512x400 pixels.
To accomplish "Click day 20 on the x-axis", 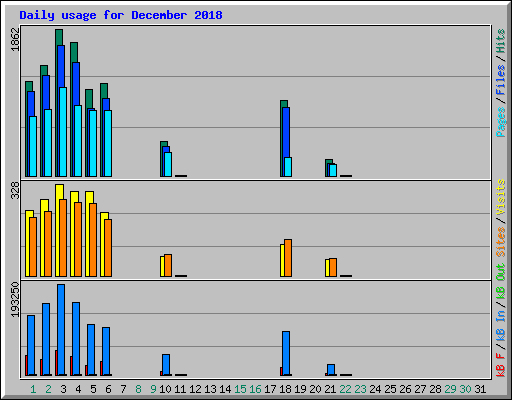I will (x=315, y=389).
